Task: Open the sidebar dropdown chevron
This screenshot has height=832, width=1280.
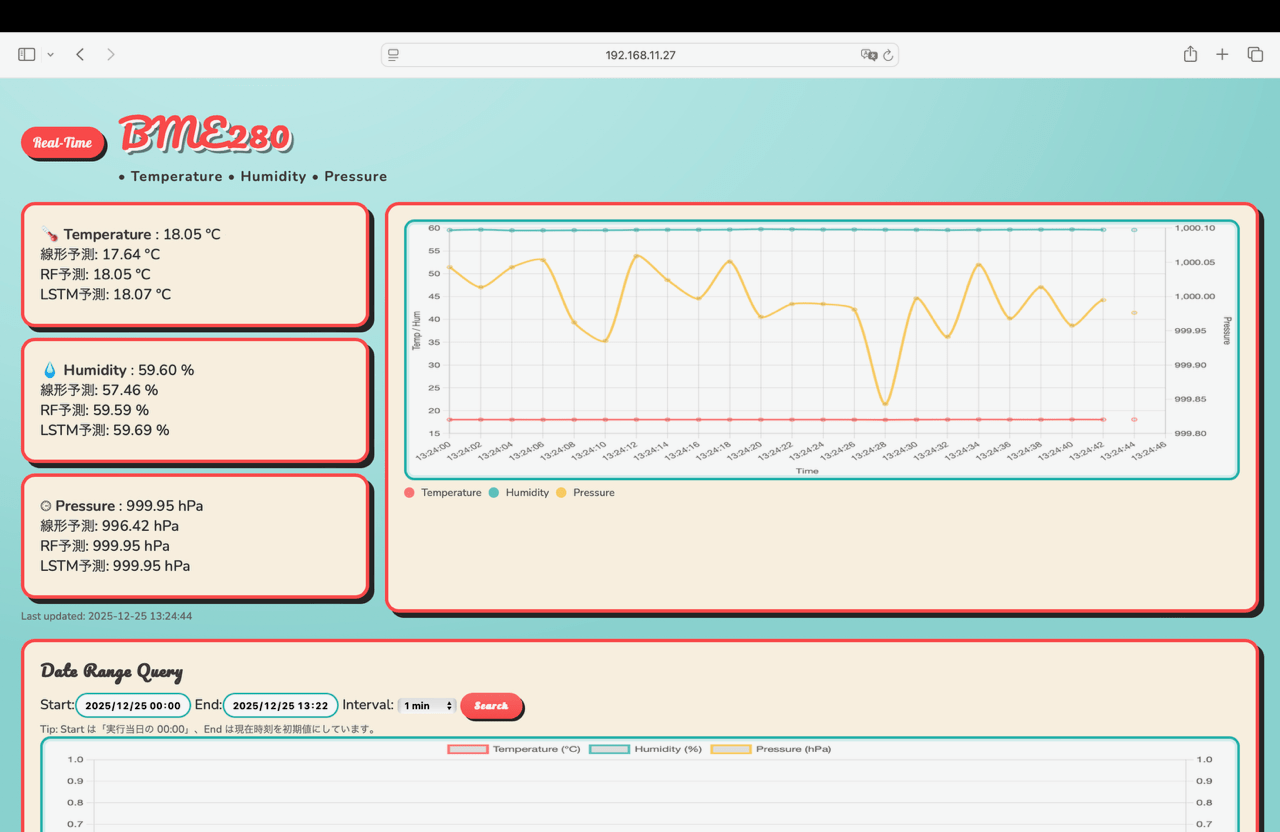Action: point(50,55)
